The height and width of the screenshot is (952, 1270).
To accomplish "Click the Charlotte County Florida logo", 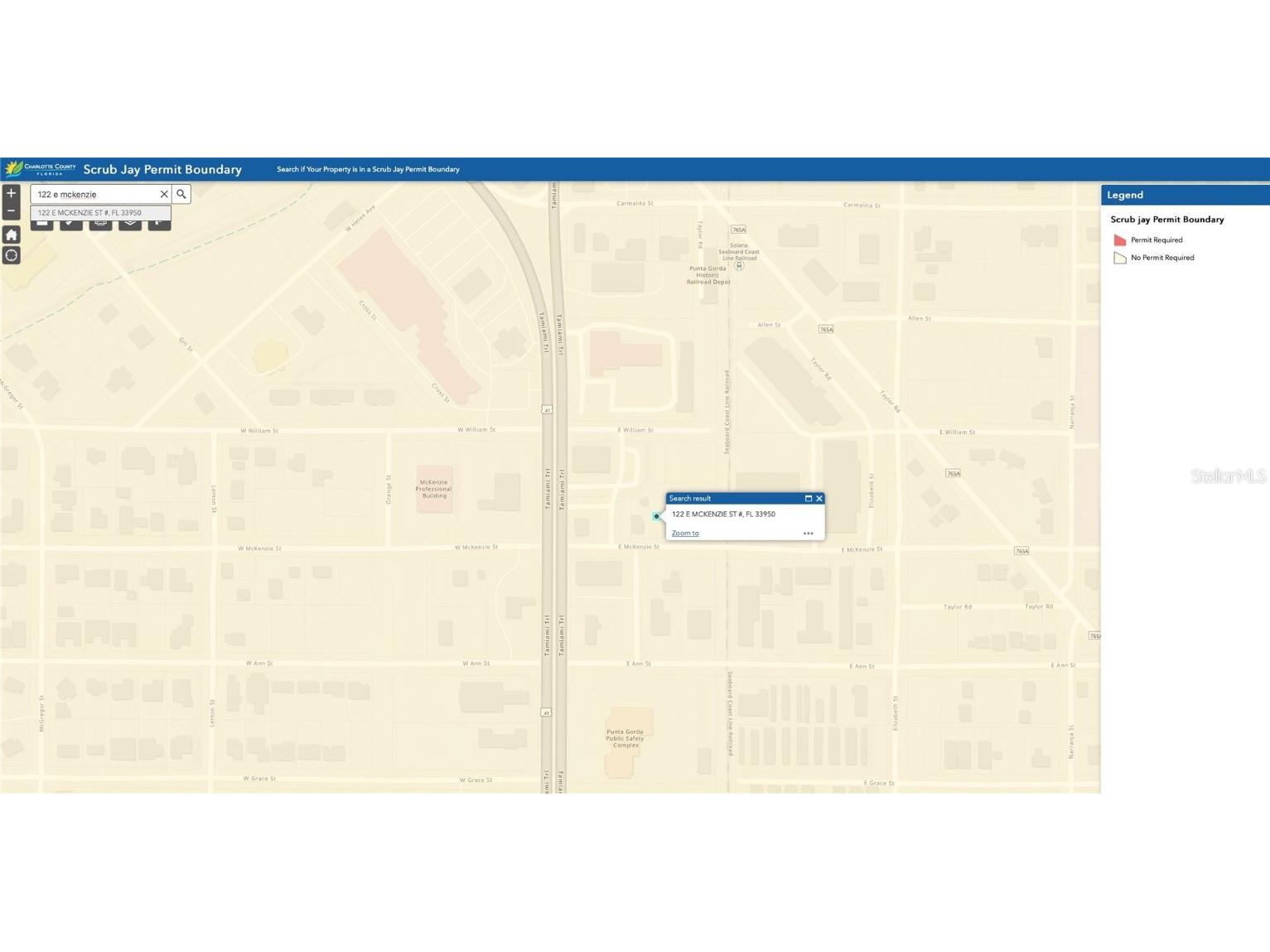I will coord(40,169).
